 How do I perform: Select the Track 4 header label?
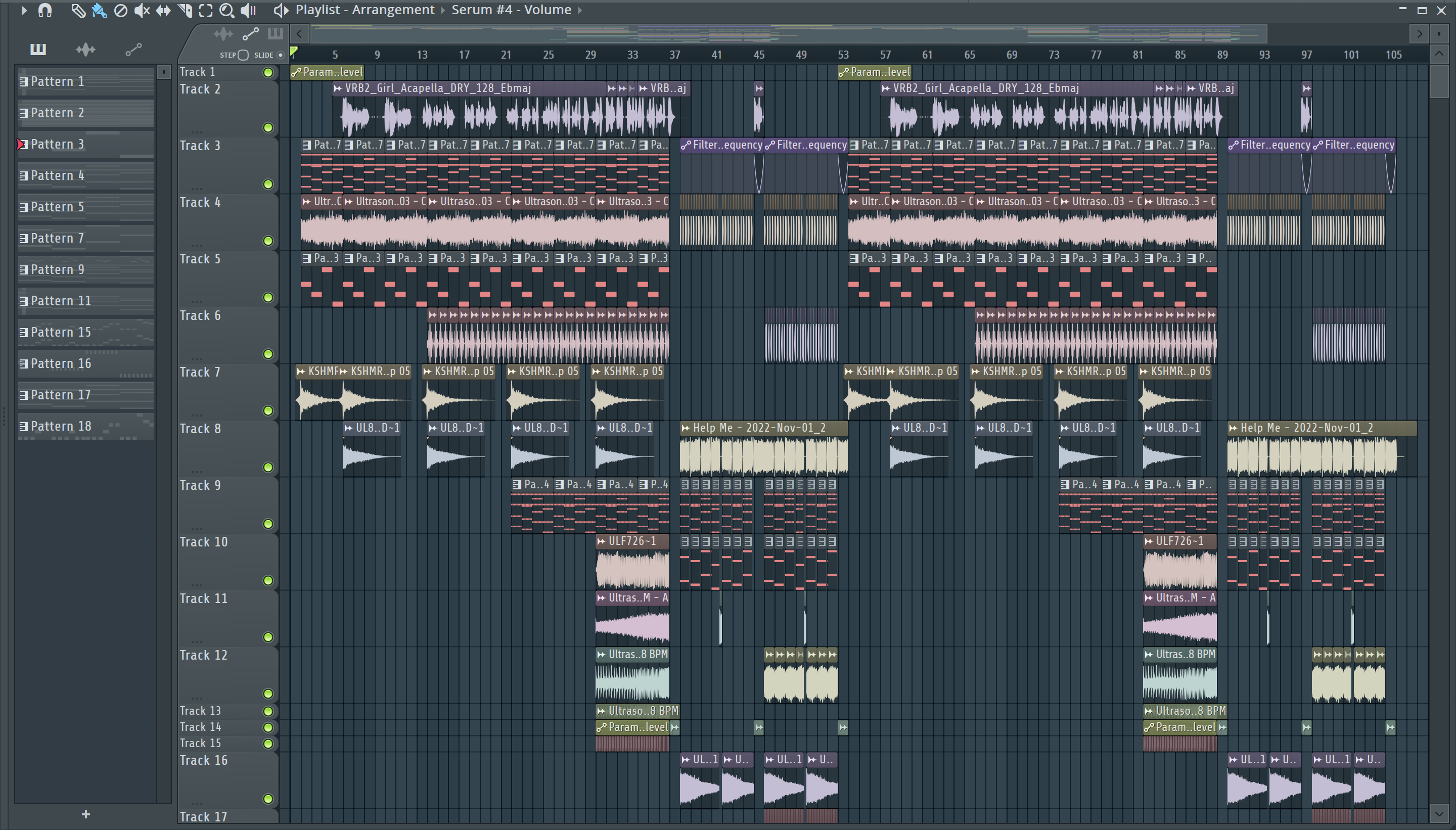200,202
